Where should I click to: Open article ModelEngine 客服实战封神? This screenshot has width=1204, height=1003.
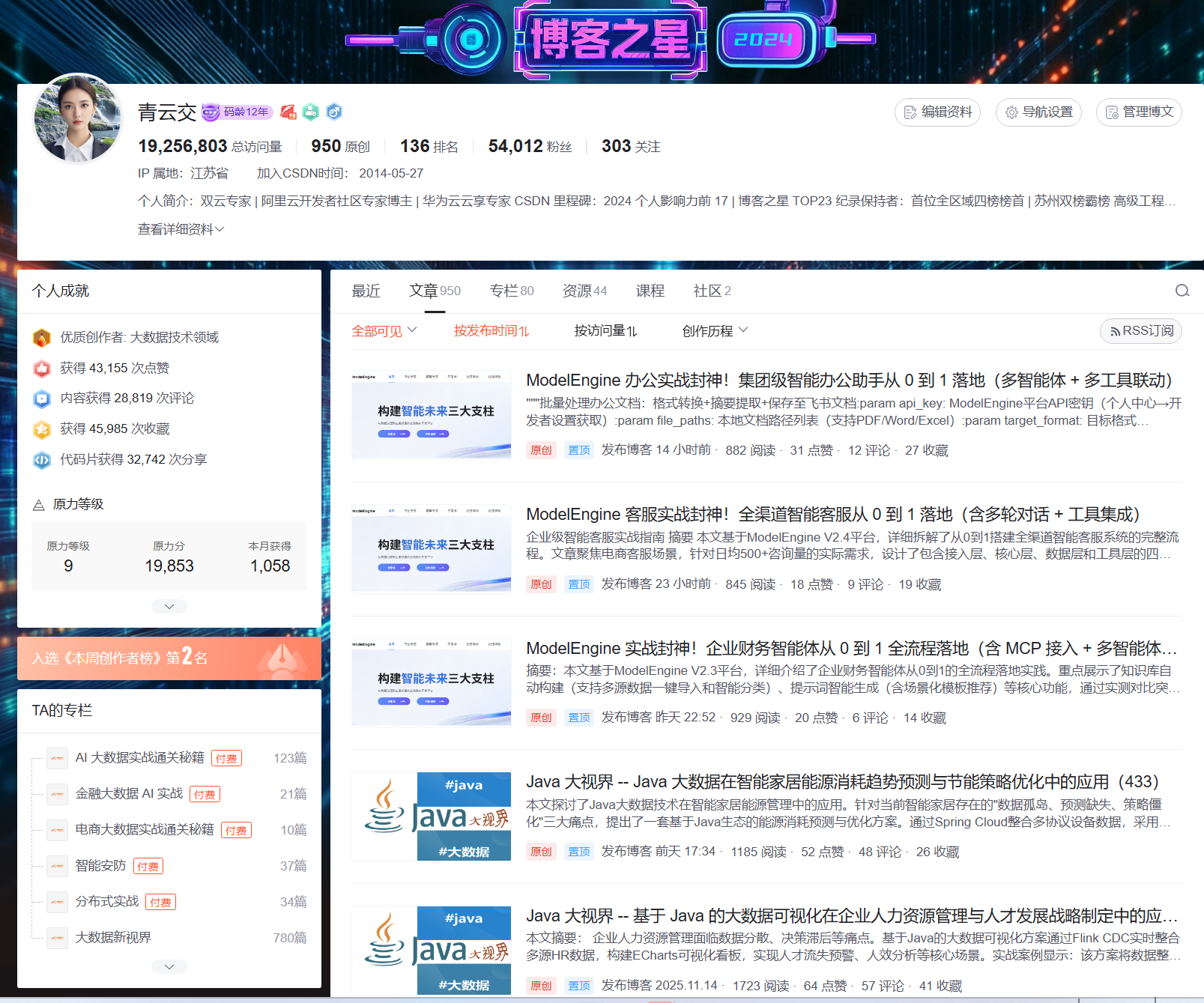pos(832,515)
